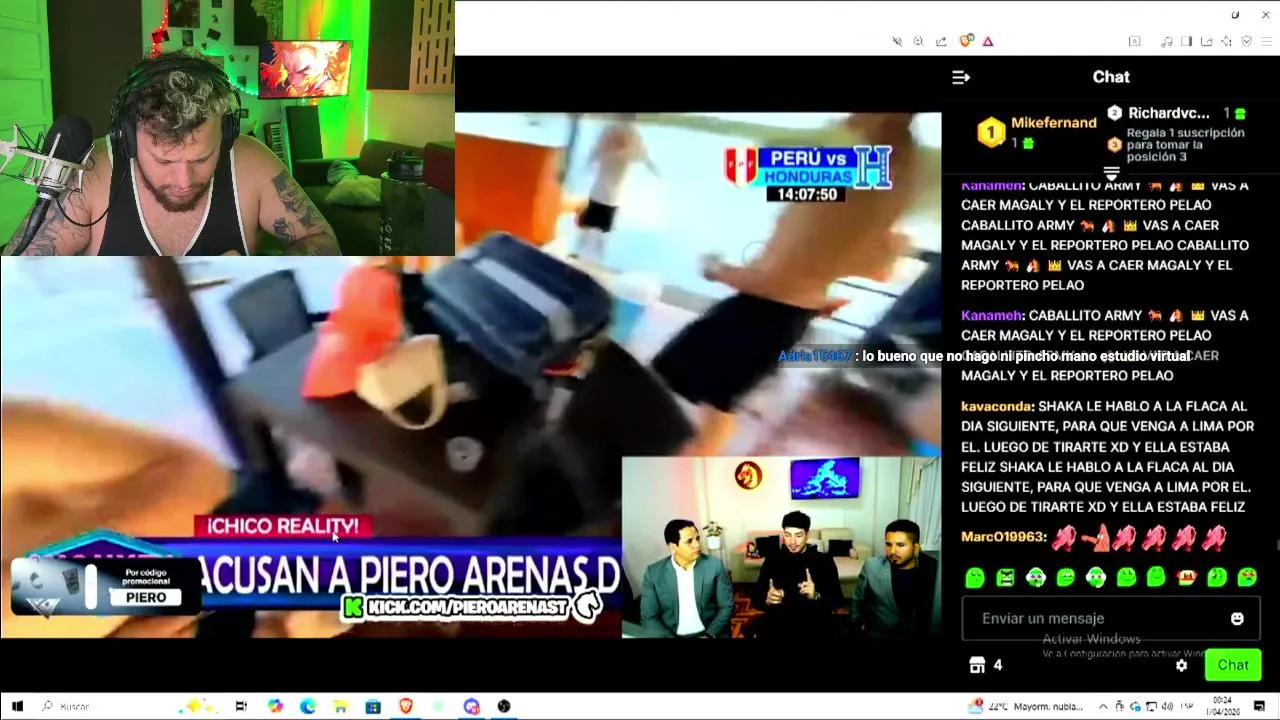Open Microsoft Store from taskbar

click(373, 706)
